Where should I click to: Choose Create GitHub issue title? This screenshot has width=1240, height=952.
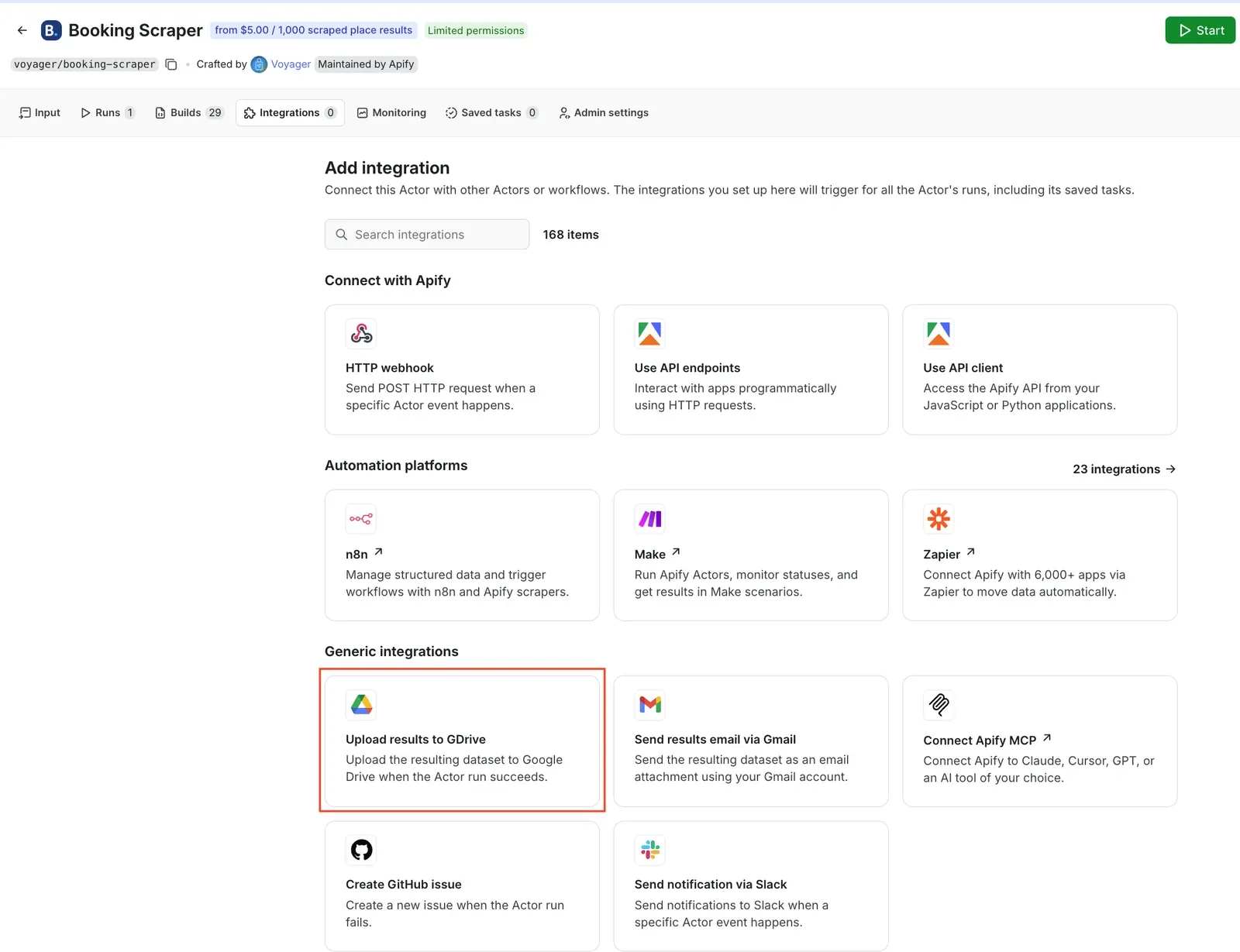coord(404,885)
